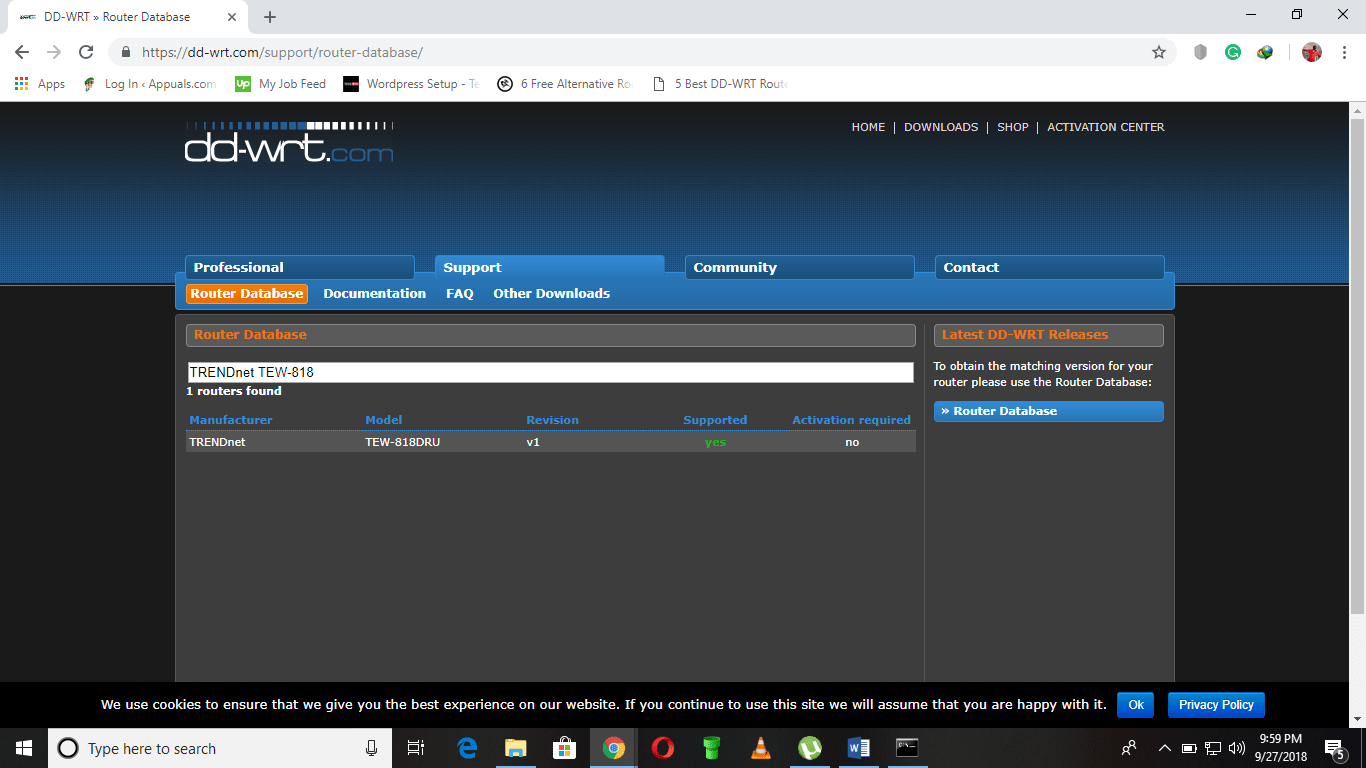Viewport: 1366px width, 768px height.
Task: Show hidden system tray icons
Action: click(1164, 748)
